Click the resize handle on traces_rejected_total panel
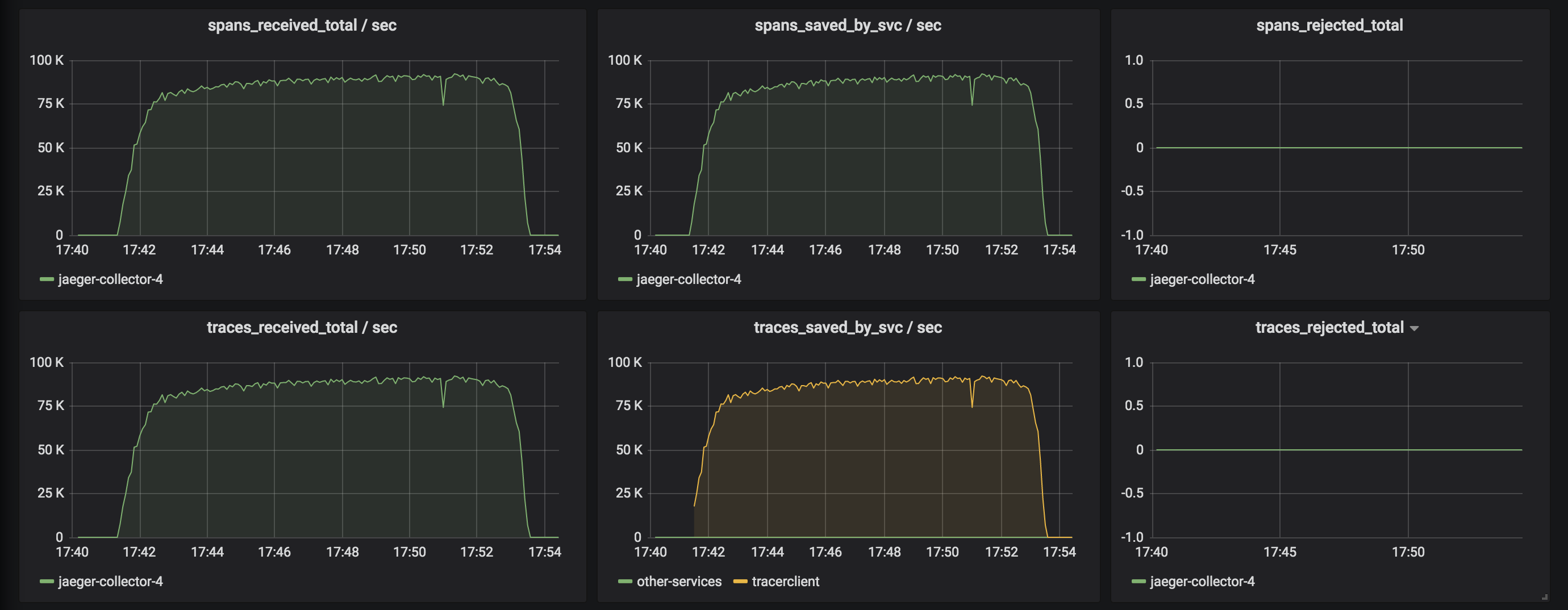The width and height of the screenshot is (1568, 610). click(1545, 597)
